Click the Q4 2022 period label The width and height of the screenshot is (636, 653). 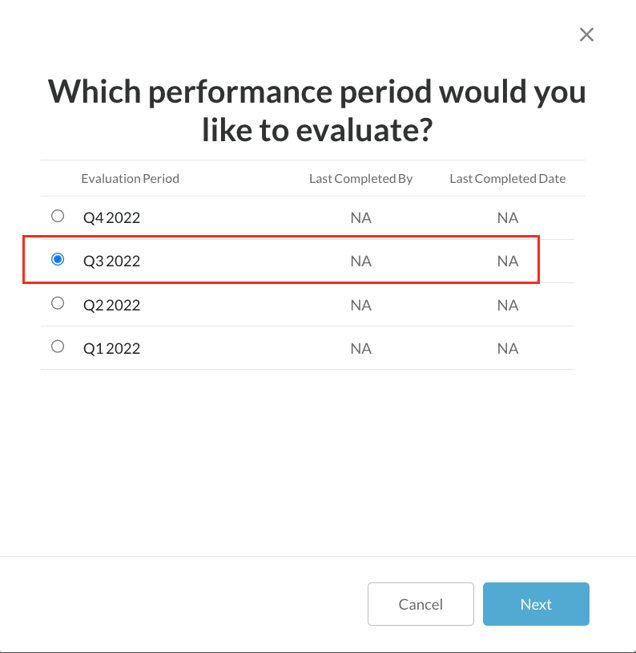112,218
